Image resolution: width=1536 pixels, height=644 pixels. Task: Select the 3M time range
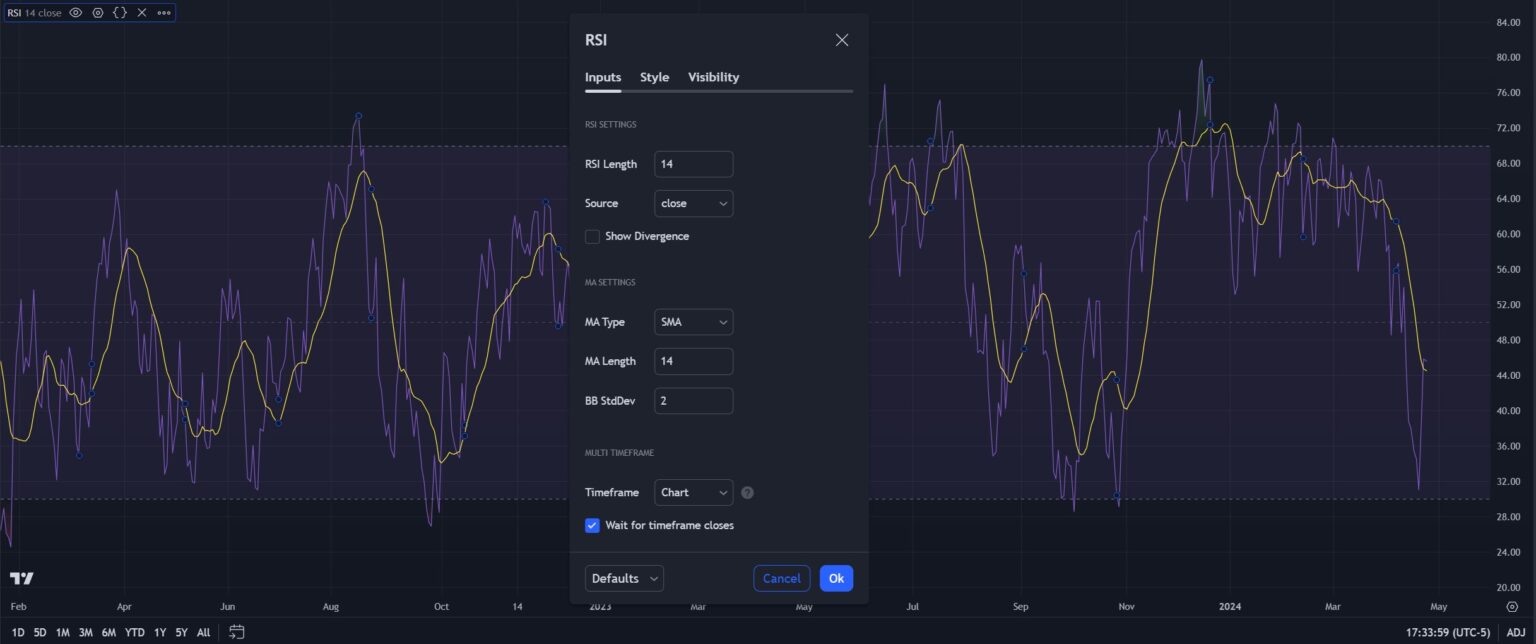(x=86, y=632)
